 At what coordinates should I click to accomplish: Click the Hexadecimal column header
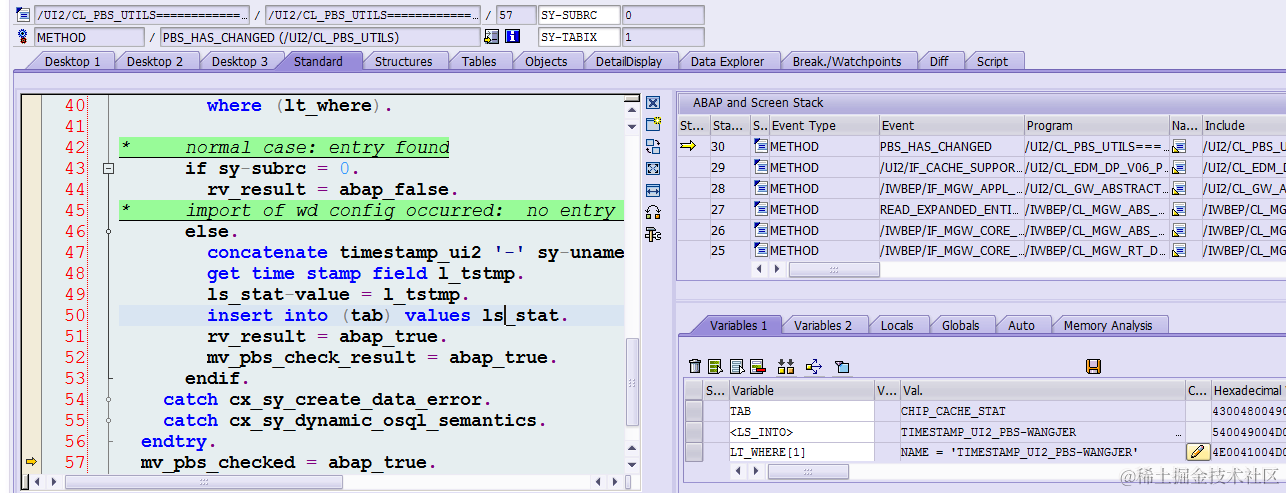[1248, 390]
